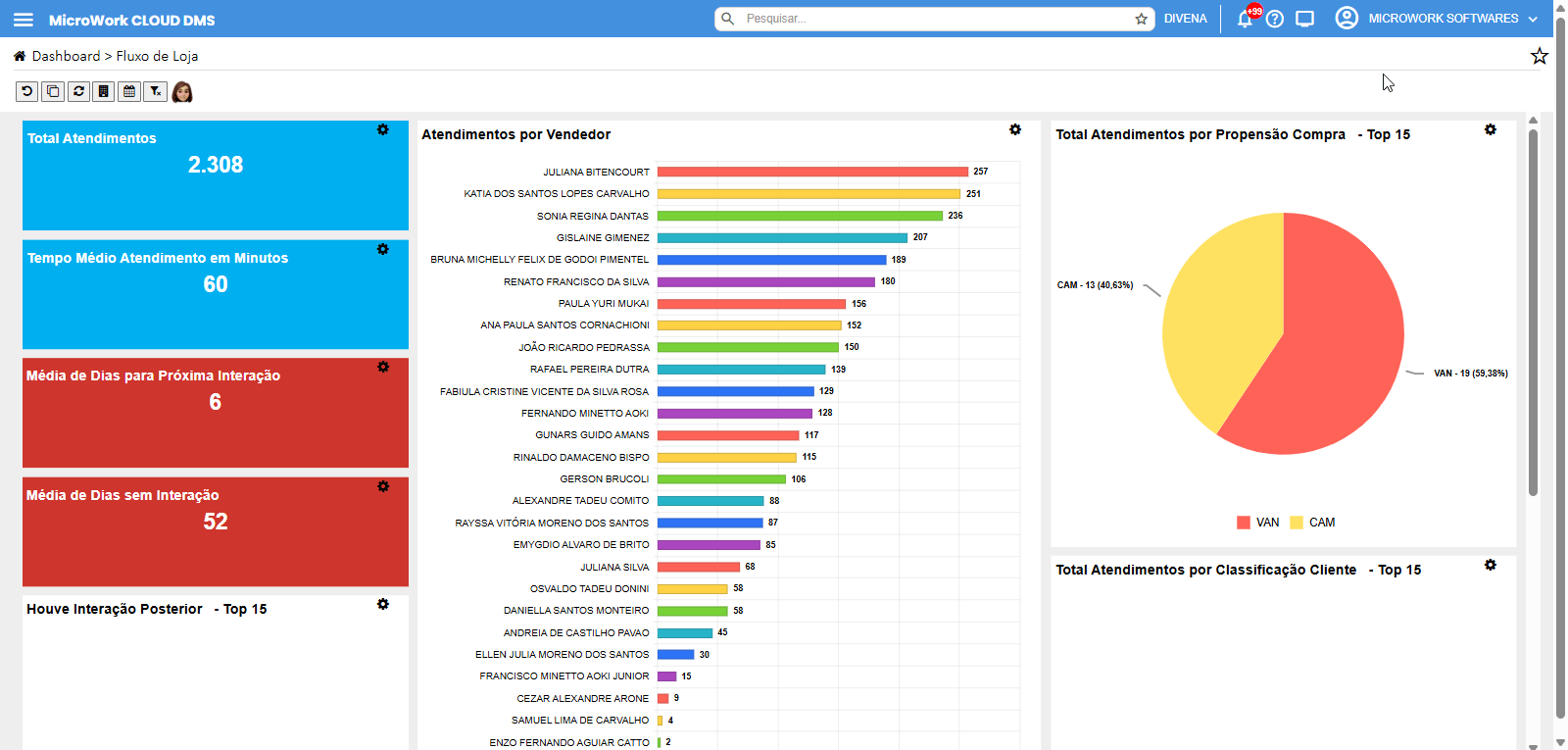The width and height of the screenshot is (1568, 750).
Task: Click the KATIA DOS SANTOS LOPES CARVALHO label
Action: (x=557, y=194)
